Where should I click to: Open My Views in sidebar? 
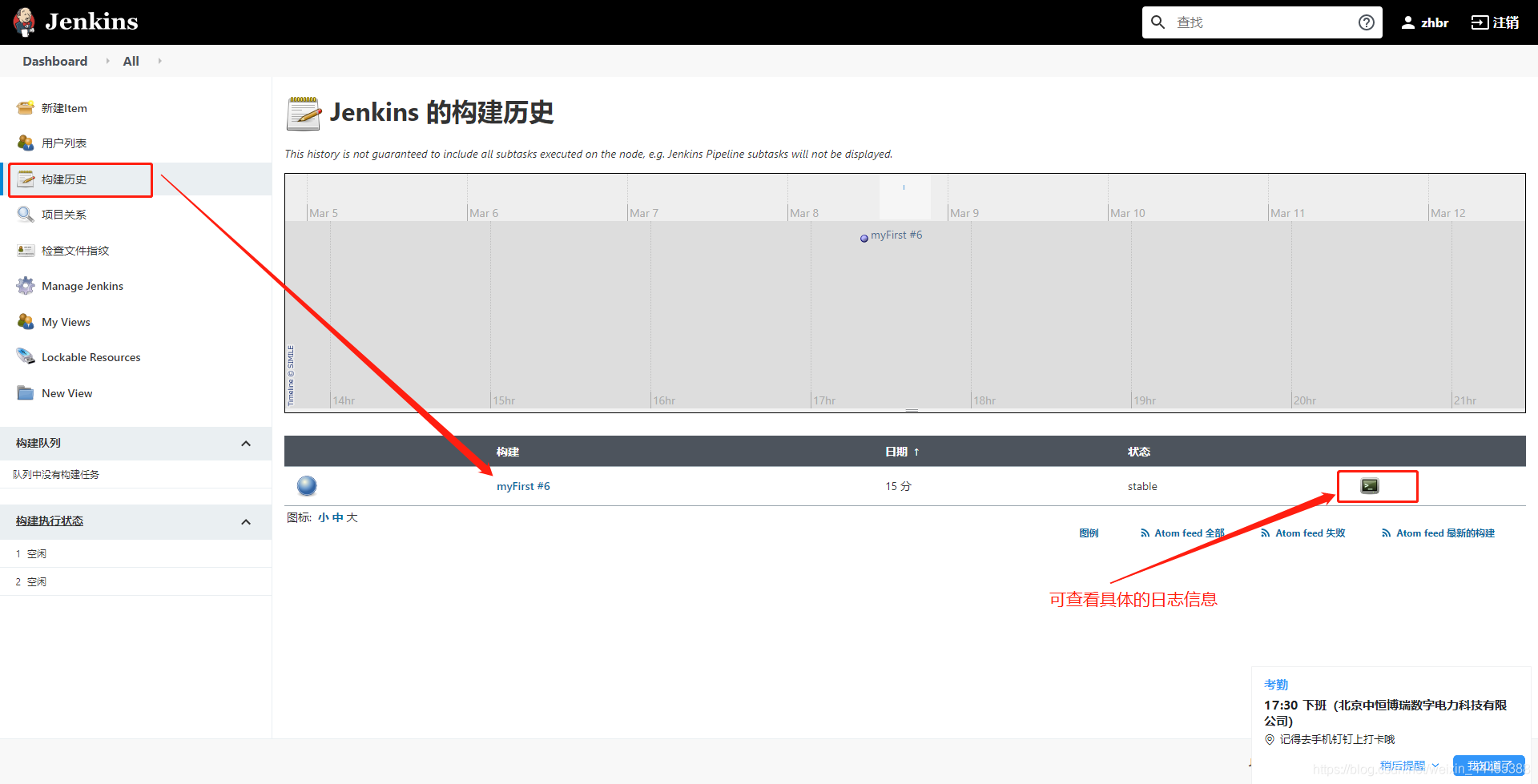[66, 322]
